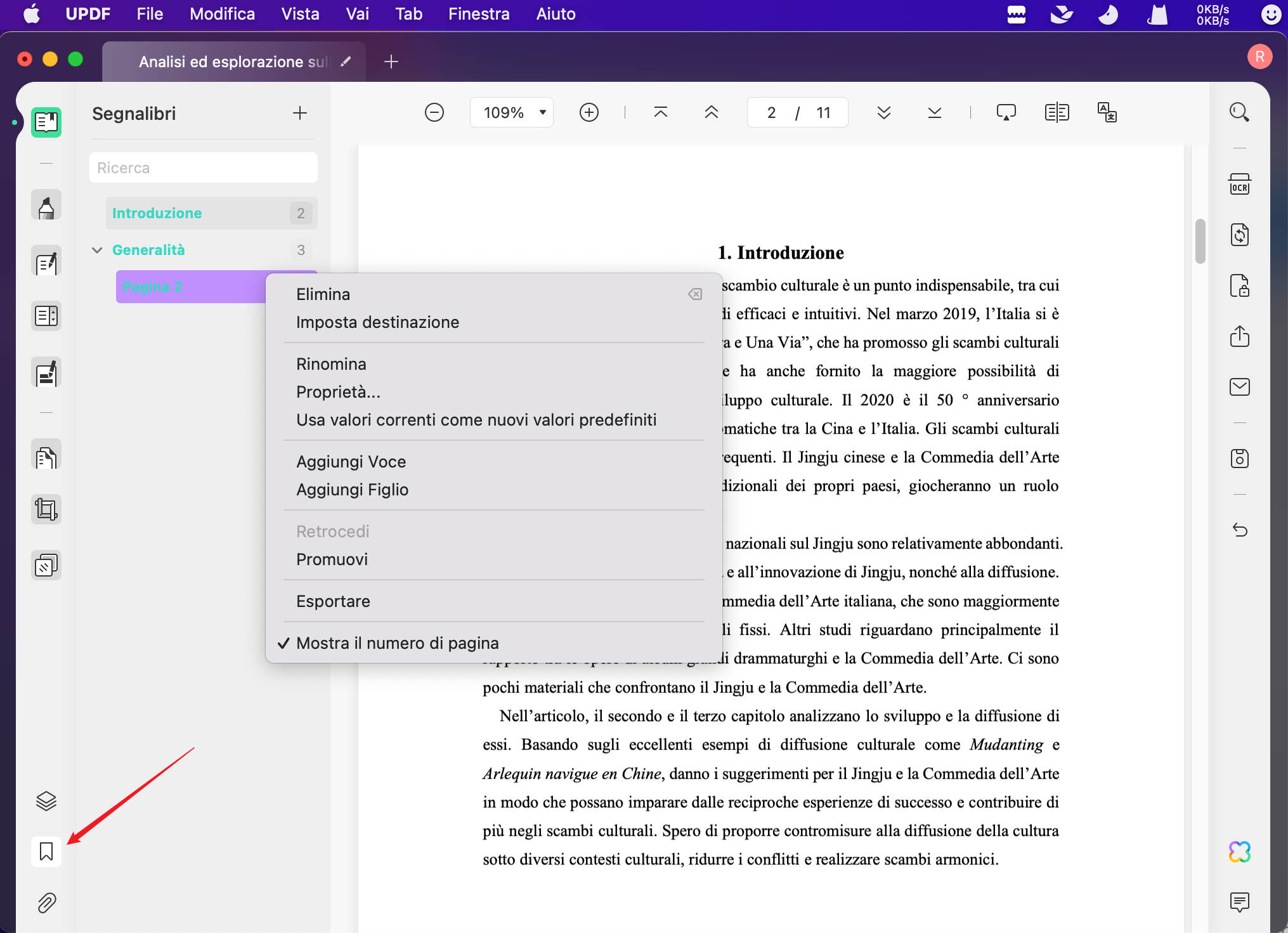Run OCR text recognition
1288x933 pixels.
click(x=1239, y=185)
